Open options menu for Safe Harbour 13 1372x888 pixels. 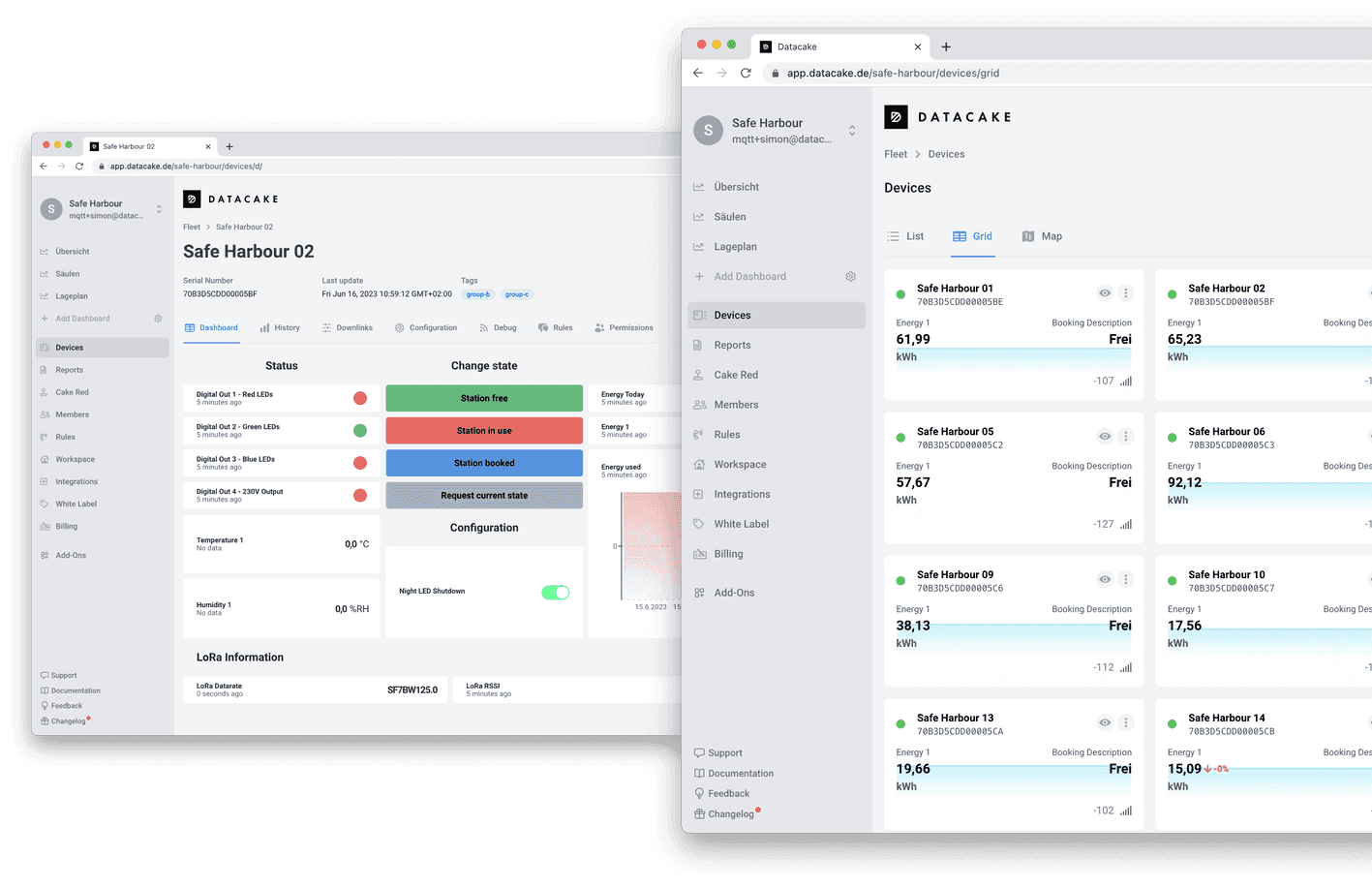point(1125,722)
